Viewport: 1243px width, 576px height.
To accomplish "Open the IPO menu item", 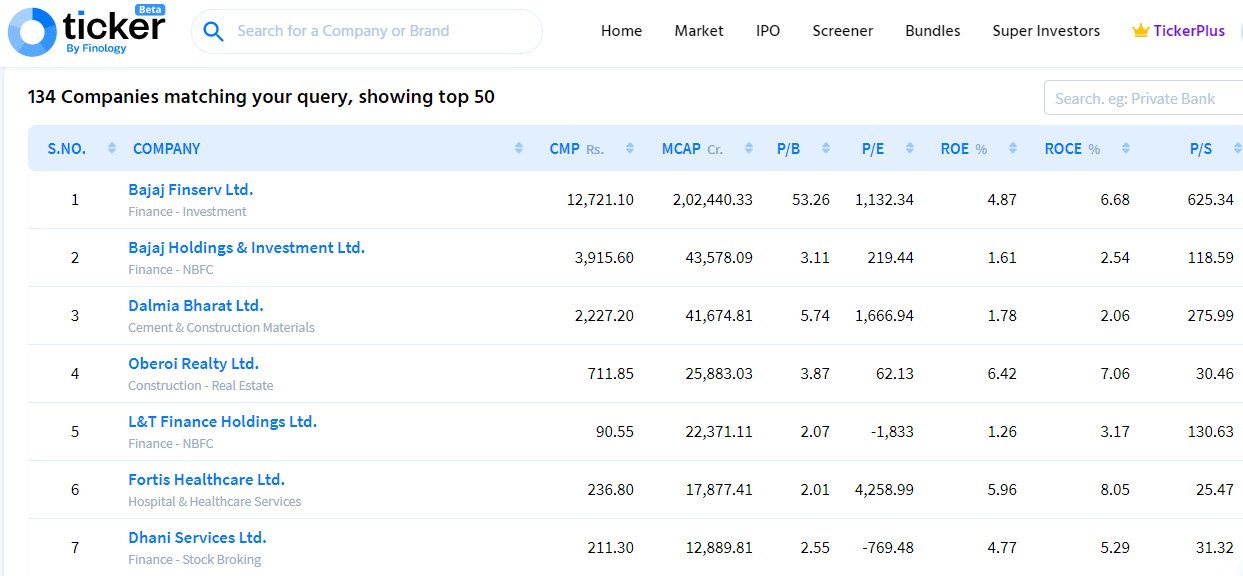I will coord(768,31).
